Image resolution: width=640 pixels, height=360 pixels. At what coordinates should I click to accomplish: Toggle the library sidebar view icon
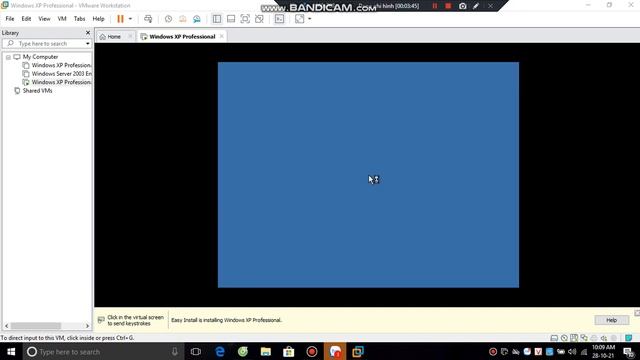coord(217,19)
